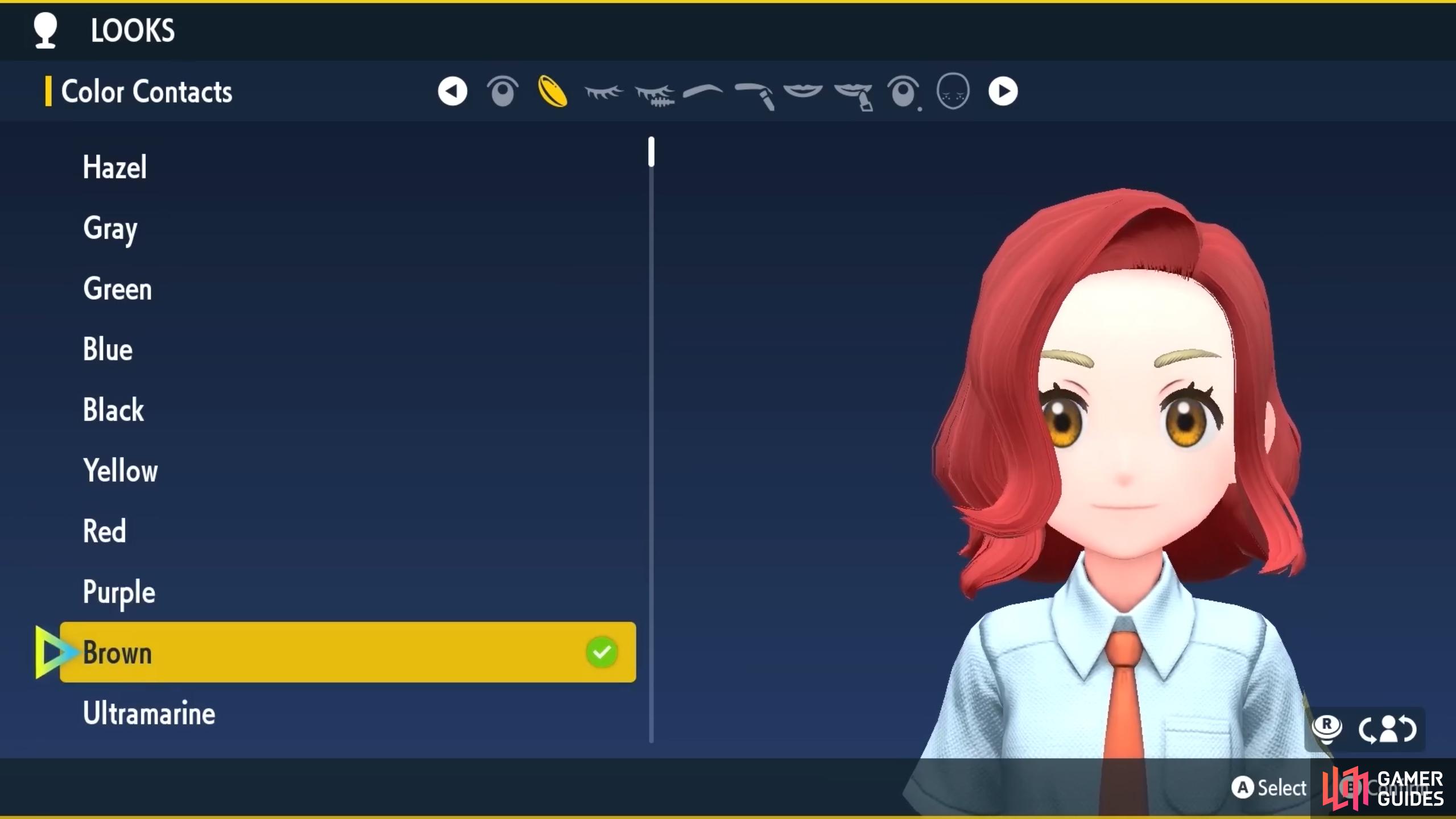Navigate to previous eye style category

click(x=452, y=91)
